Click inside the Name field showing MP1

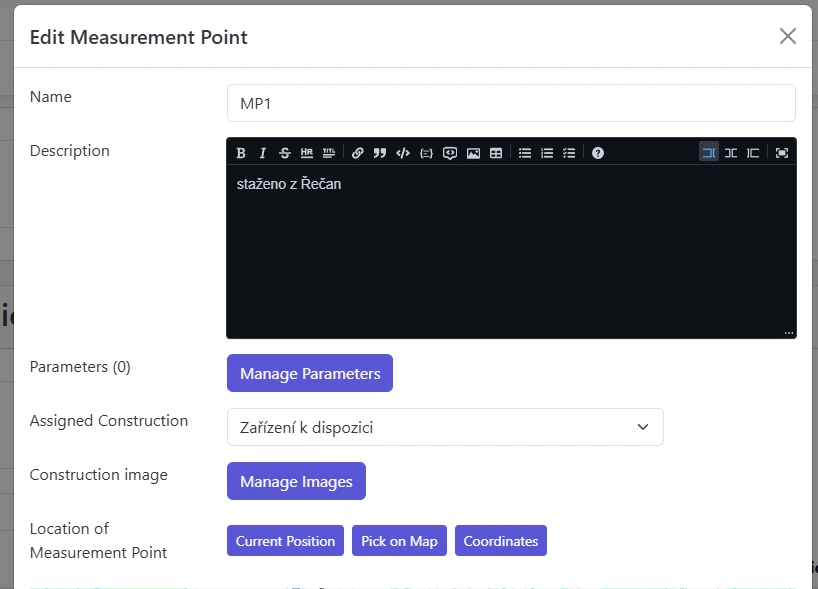pos(511,103)
